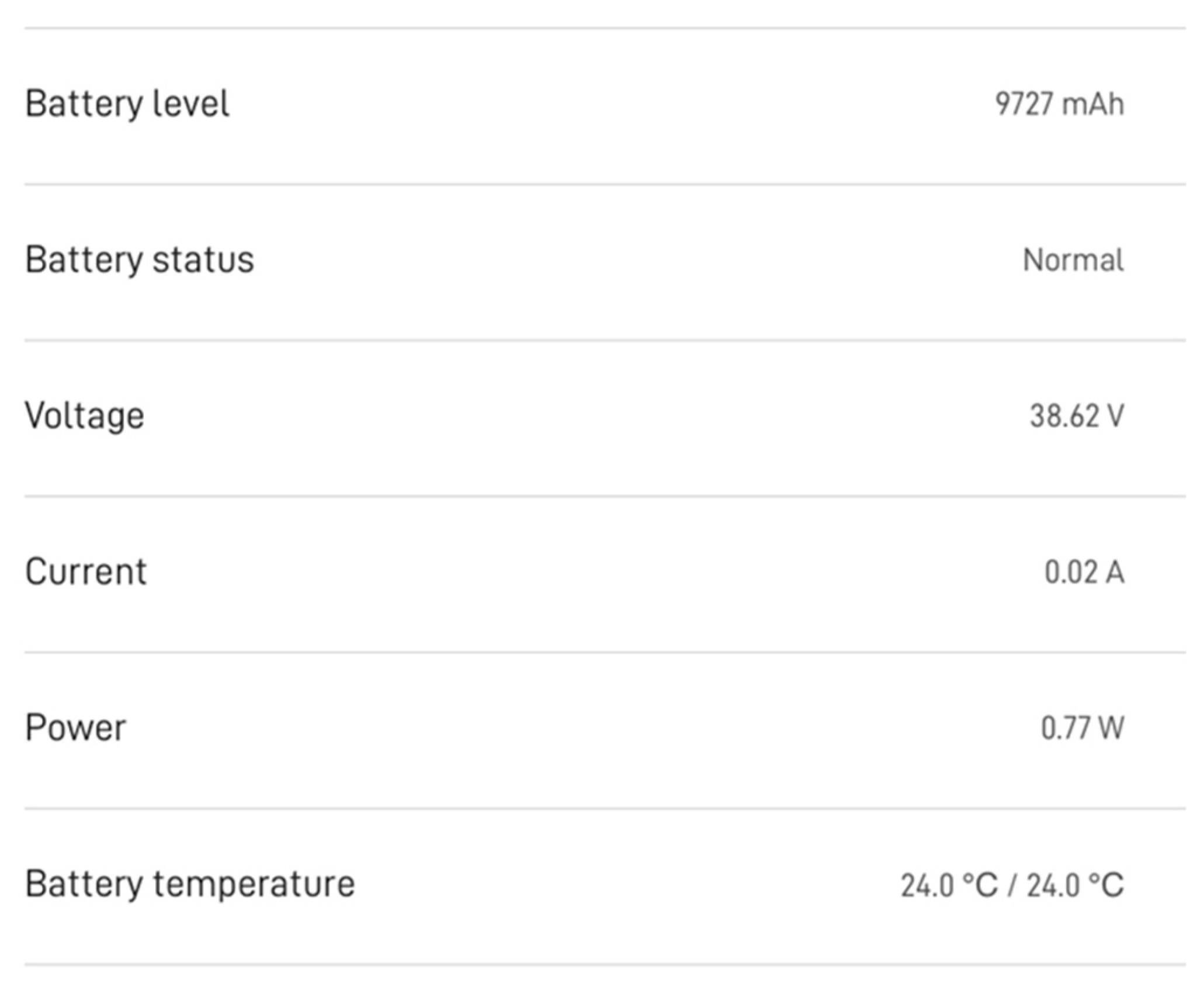Click the Battery temperature label
The height and width of the screenshot is (991, 1204).
[190, 883]
